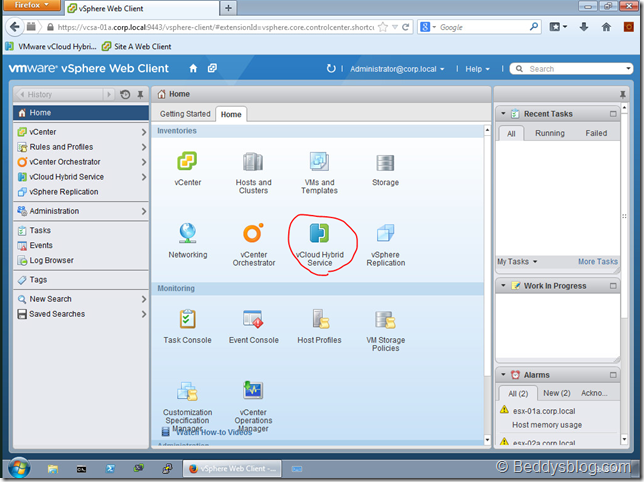Bookmark this page with star icon
Screen dimensions: 644x482
[x=383, y=27]
